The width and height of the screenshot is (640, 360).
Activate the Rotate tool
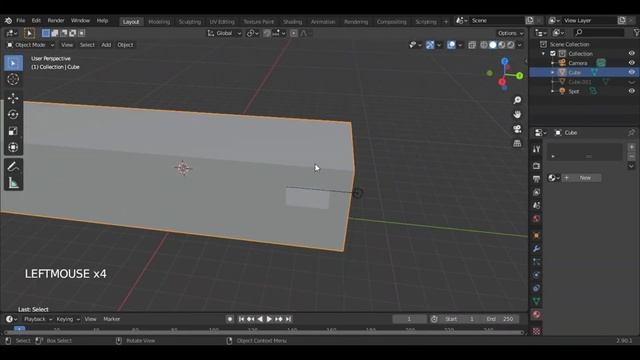(13, 115)
